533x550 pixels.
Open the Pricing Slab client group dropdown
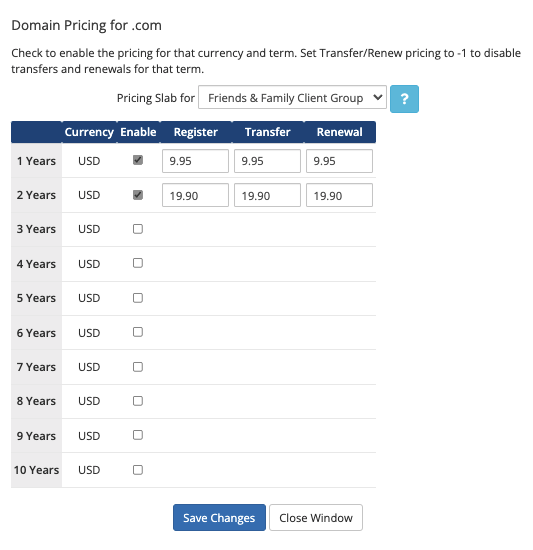[292, 98]
